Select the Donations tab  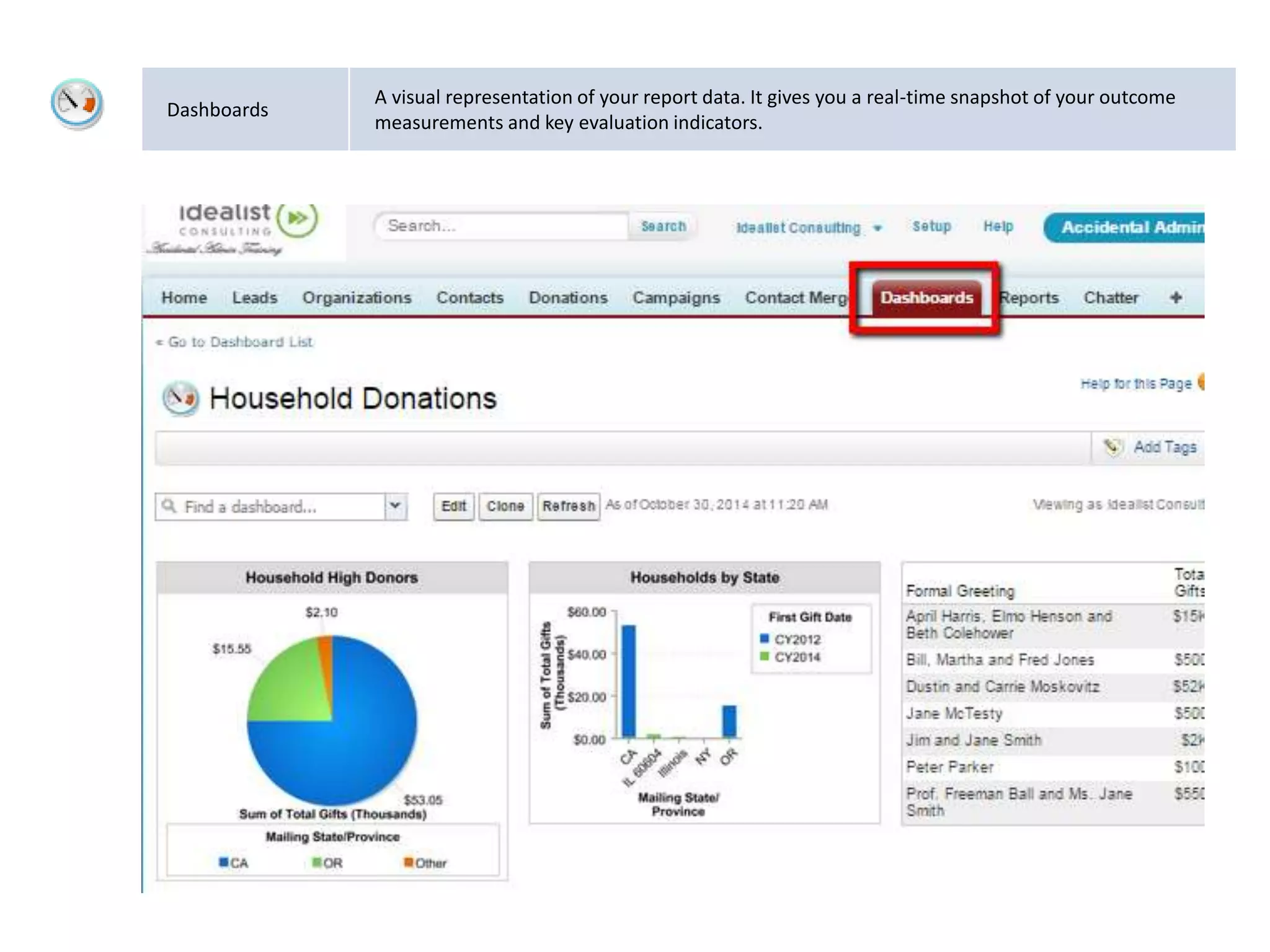click(568, 297)
